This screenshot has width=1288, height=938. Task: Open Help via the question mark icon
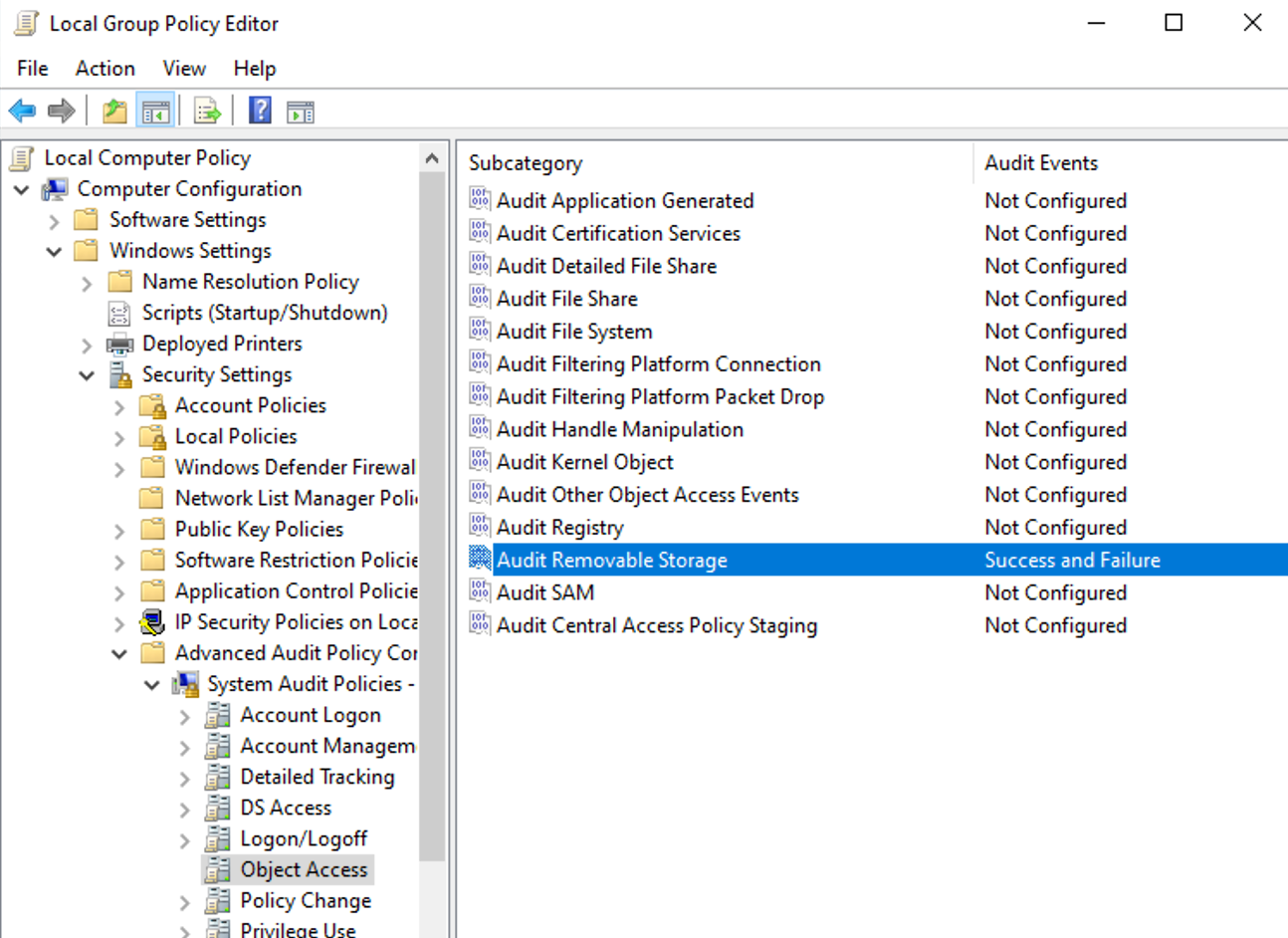(x=260, y=111)
